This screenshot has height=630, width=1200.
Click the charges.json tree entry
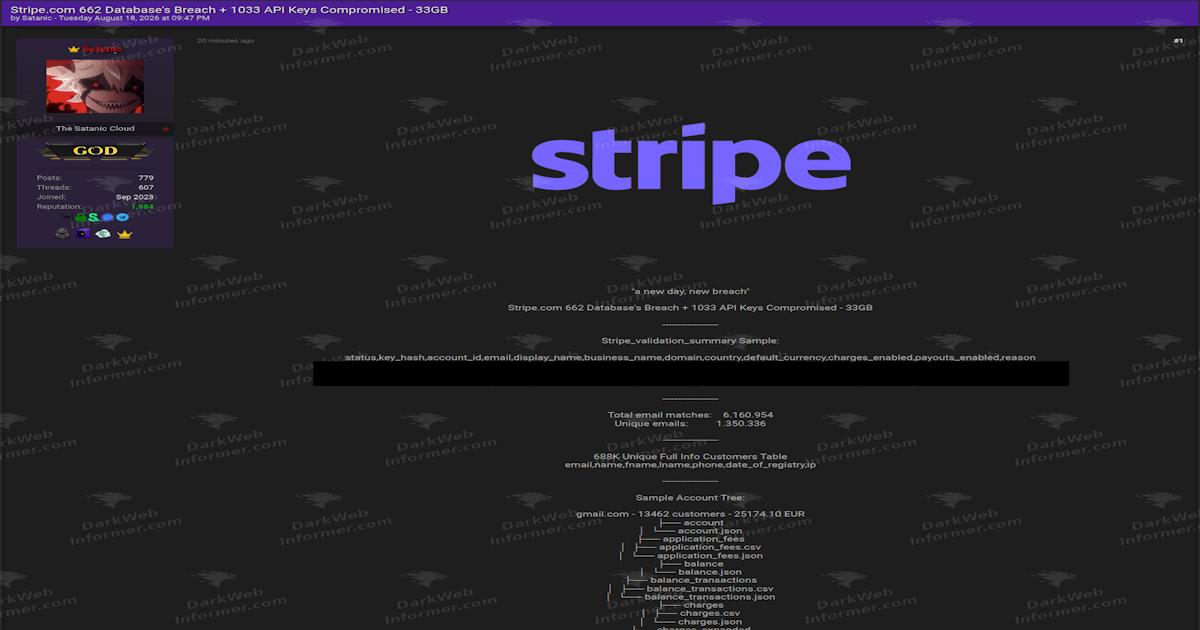(x=710, y=622)
